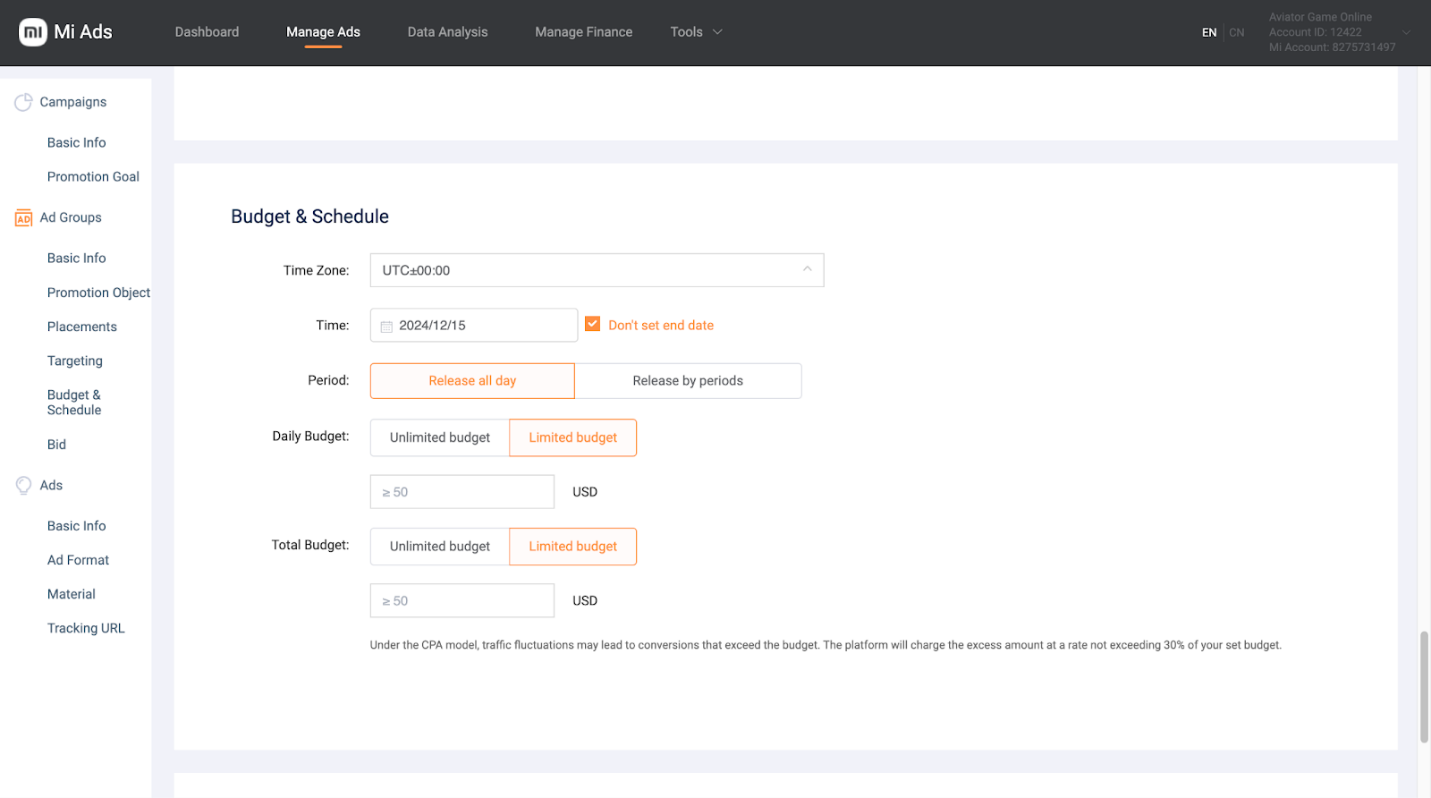Viewport: 1431px width, 798px height.
Task: Click the Mi Ads logo icon
Action: tap(34, 32)
